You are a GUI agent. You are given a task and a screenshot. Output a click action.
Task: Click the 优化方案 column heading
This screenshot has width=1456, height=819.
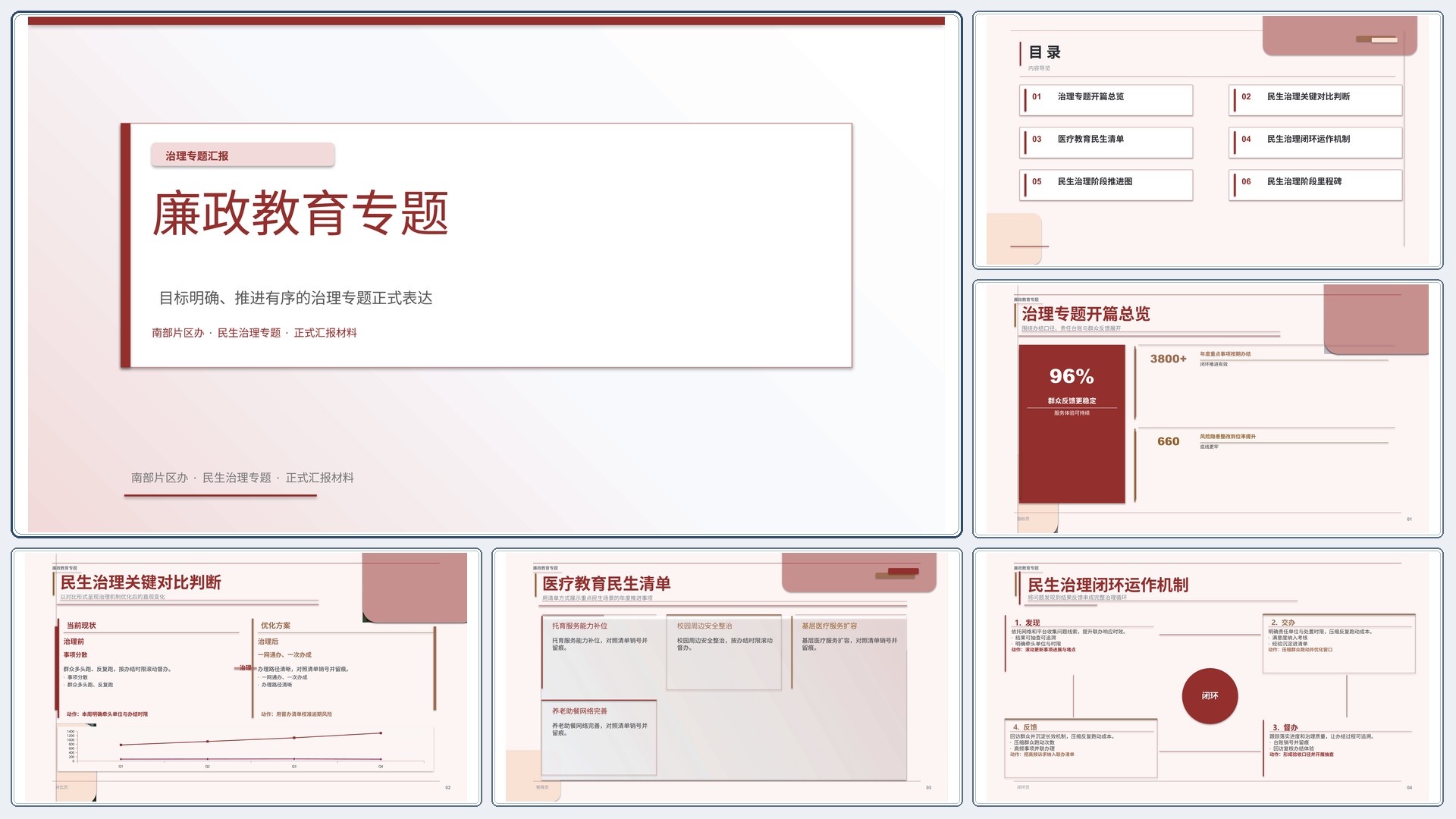coord(275,626)
